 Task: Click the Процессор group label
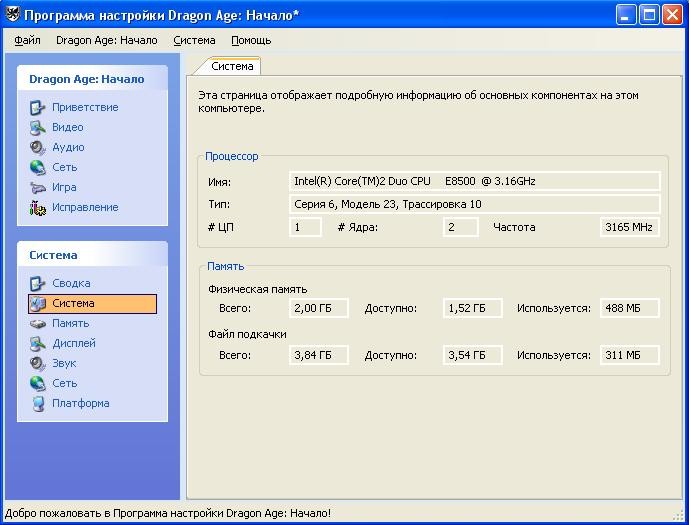pyautogui.click(x=232, y=156)
